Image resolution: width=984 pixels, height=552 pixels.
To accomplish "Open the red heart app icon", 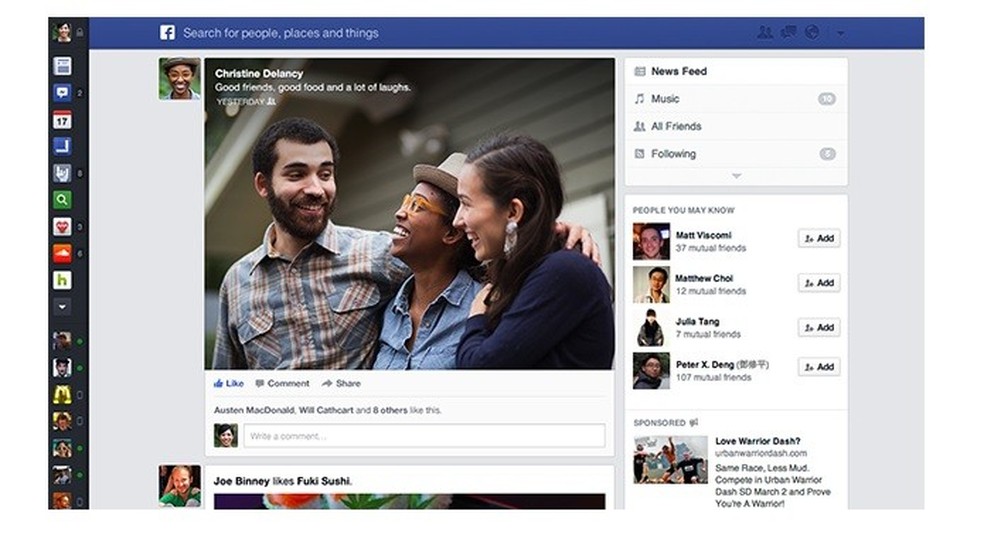I will pos(62,226).
